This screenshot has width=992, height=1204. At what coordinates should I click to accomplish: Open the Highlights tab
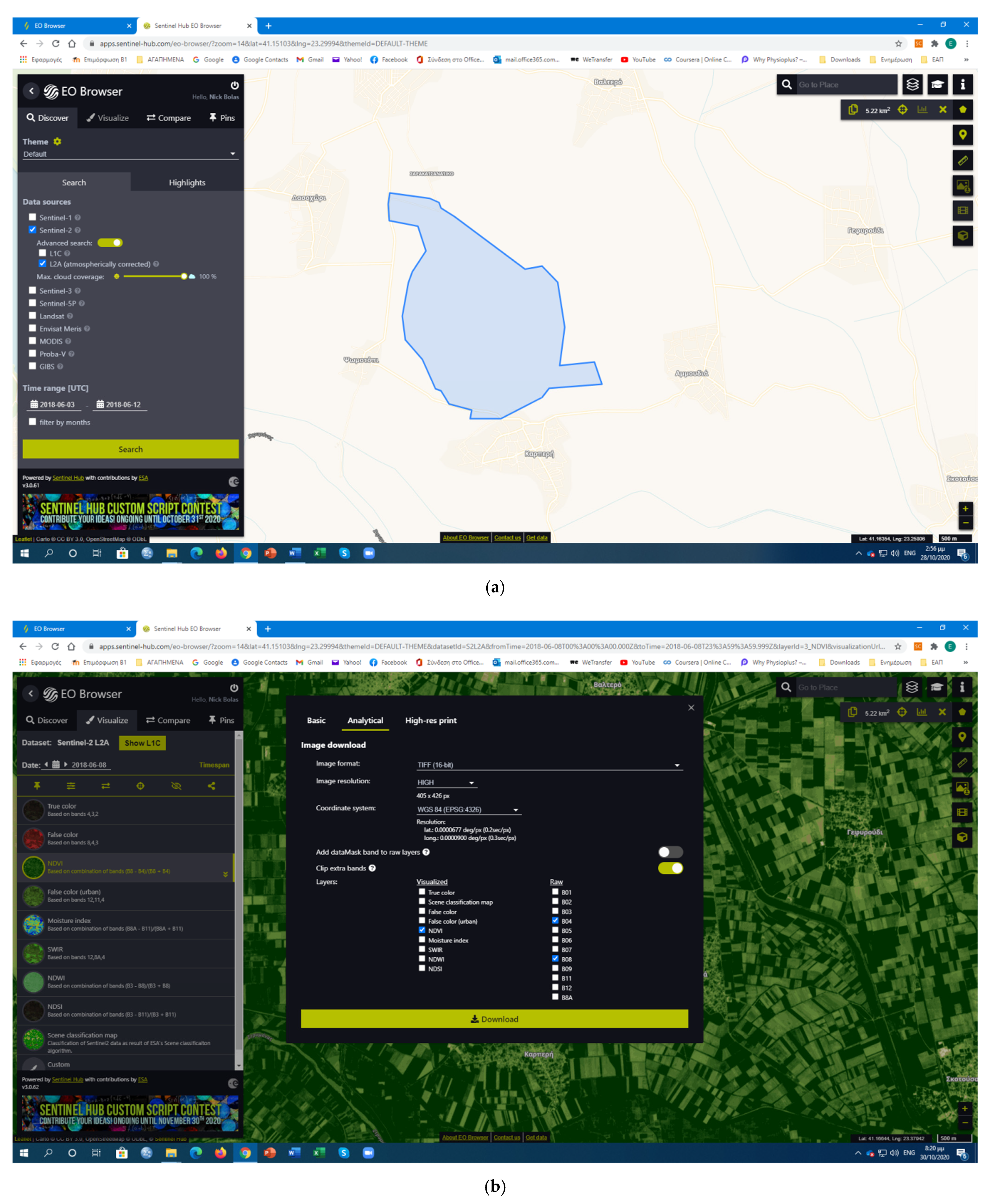tap(187, 183)
